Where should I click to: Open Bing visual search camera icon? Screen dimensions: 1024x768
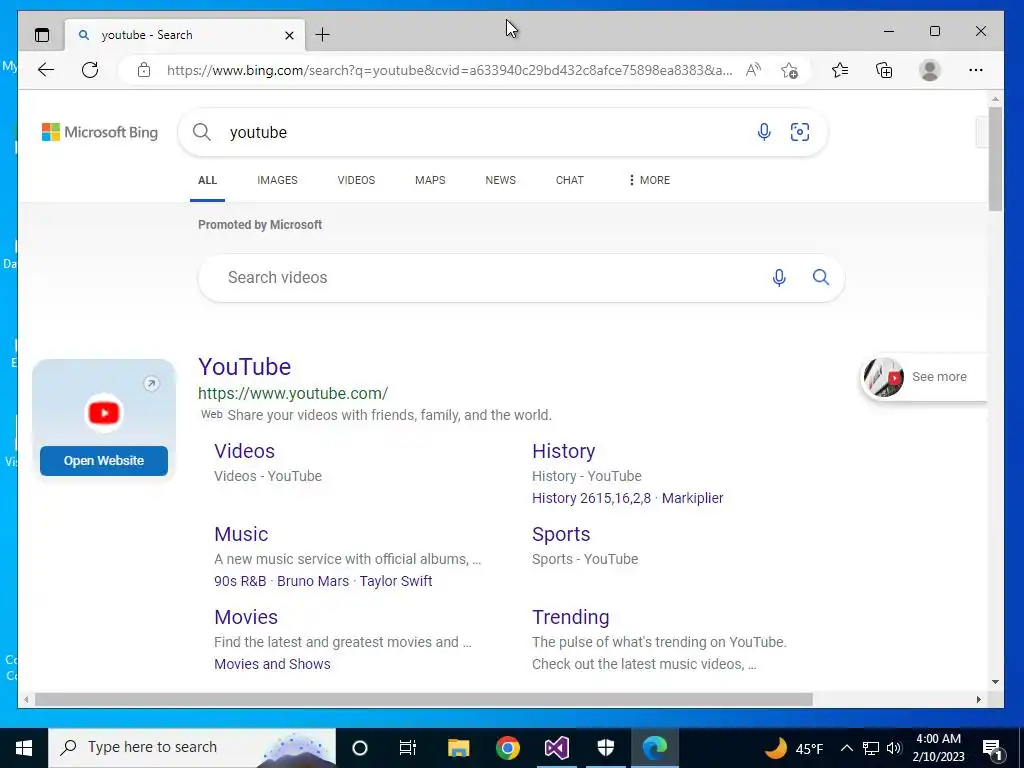800,132
